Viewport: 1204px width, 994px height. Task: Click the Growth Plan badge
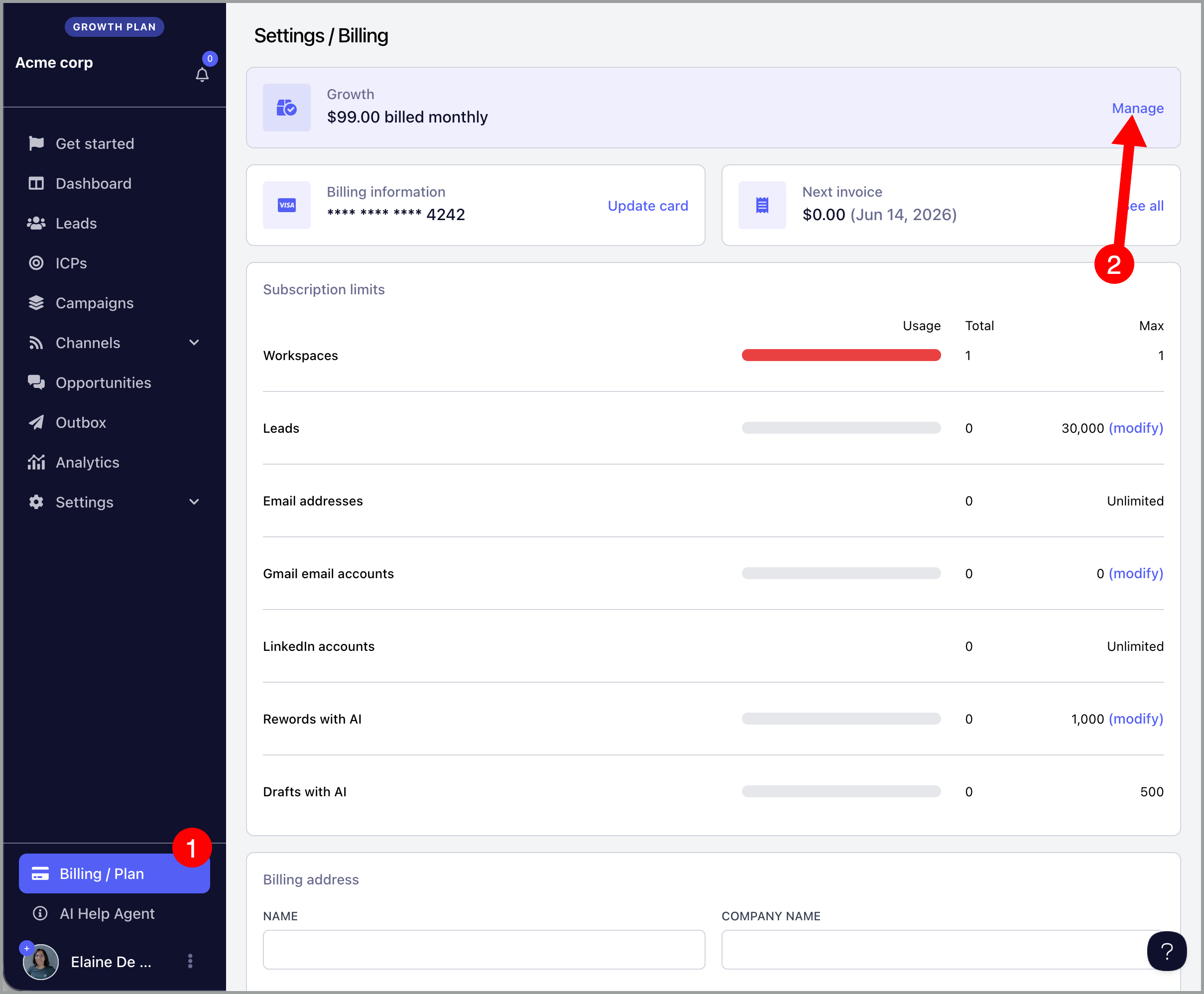pyautogui.click(x=115, y=27)
